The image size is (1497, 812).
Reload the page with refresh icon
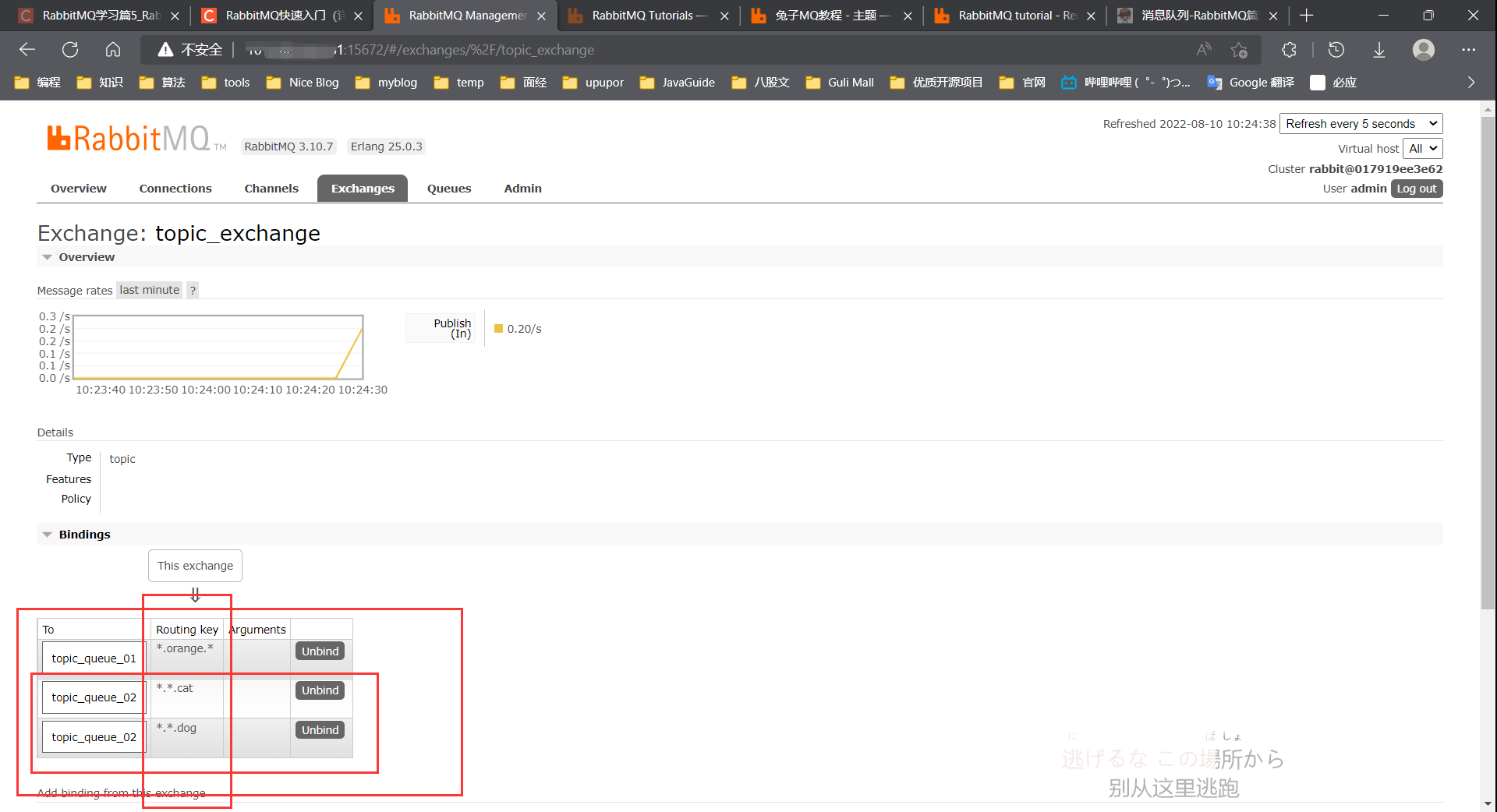[70, 50]
